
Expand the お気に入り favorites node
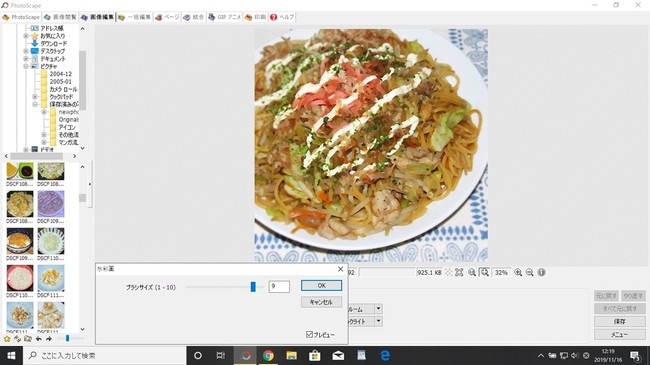pos(26,36)
